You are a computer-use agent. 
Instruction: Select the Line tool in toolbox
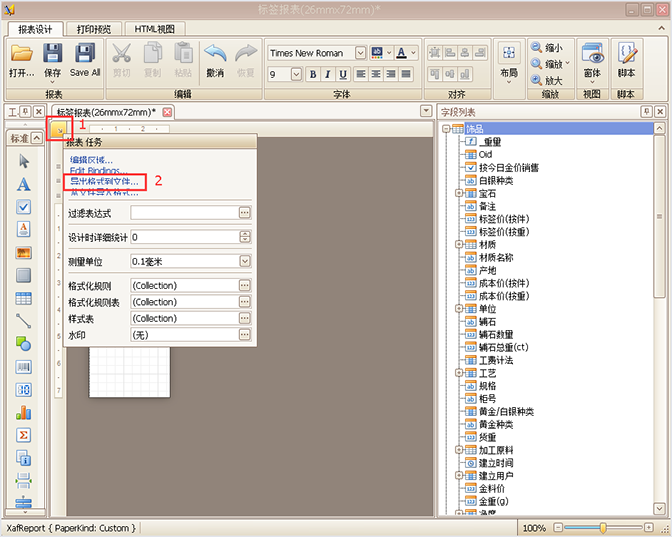[x=24, y=320]
